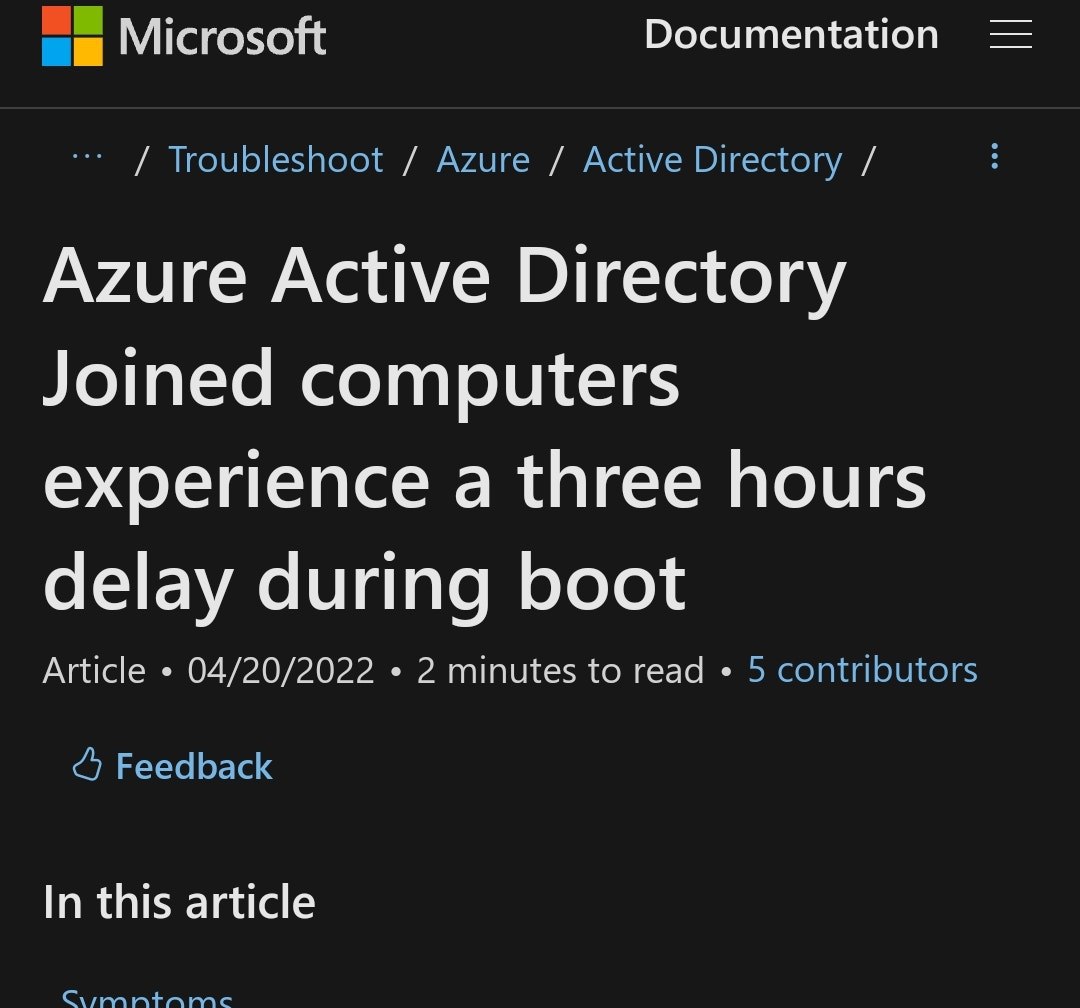
Task: Go to the Troubleshoot breadcrumb
Action: (275, 160)
